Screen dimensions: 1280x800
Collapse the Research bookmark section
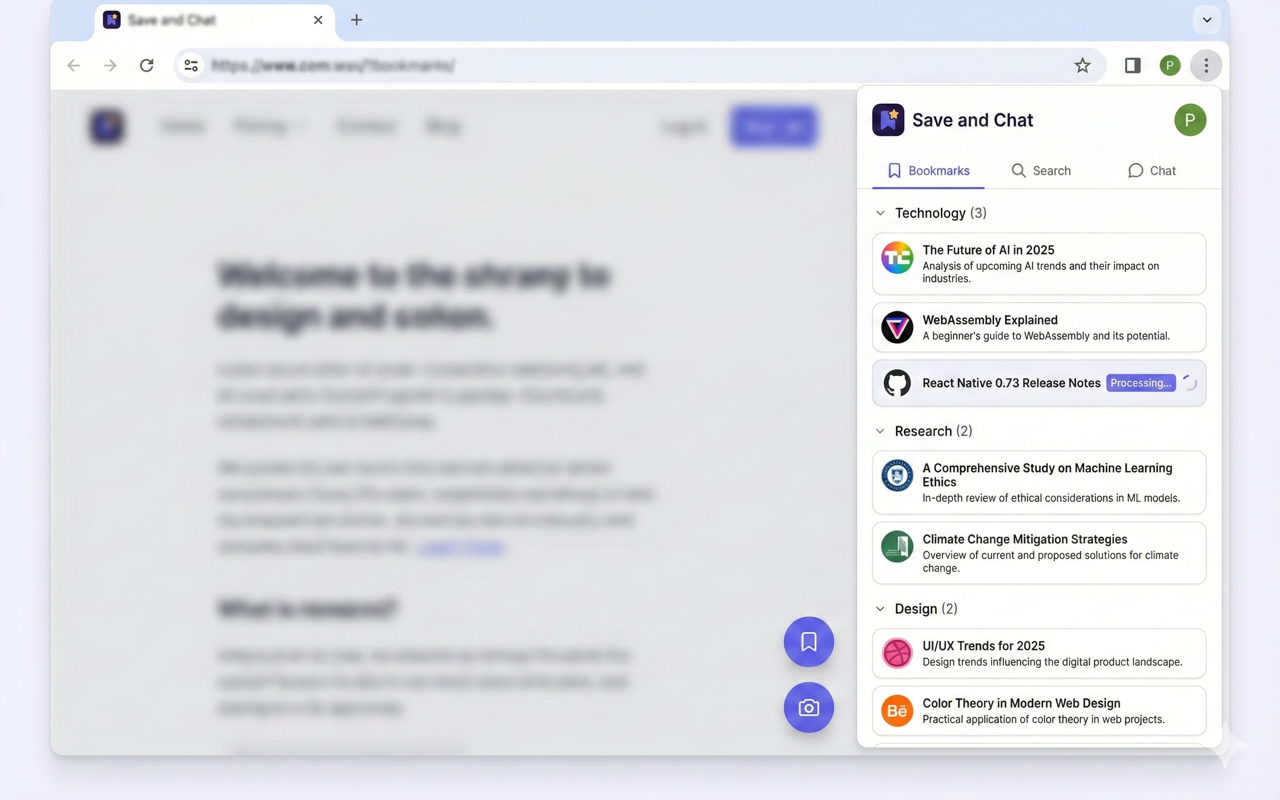tap(879, 431)
